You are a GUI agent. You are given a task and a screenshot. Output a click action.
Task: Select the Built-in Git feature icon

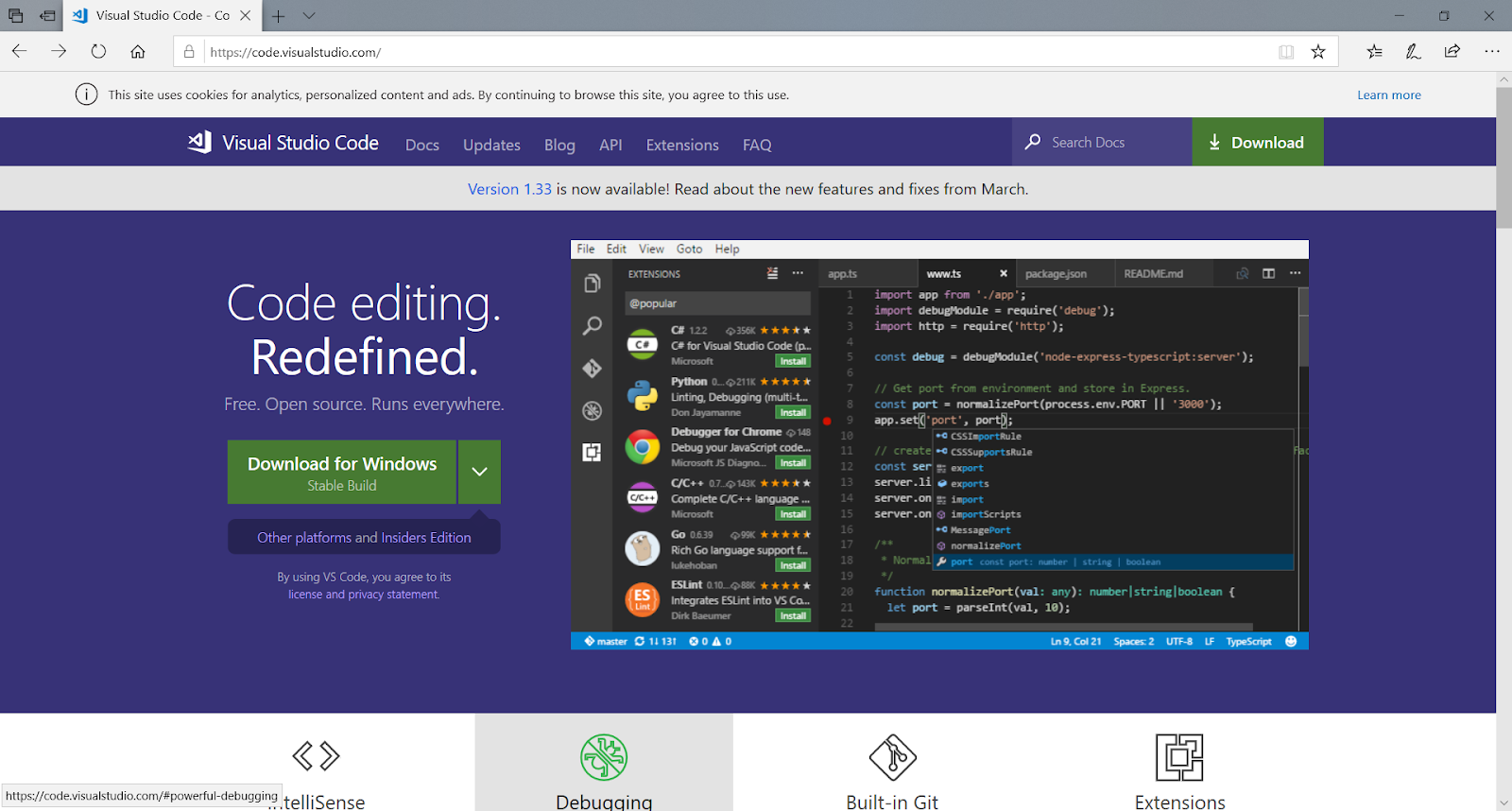pos(893,758)
